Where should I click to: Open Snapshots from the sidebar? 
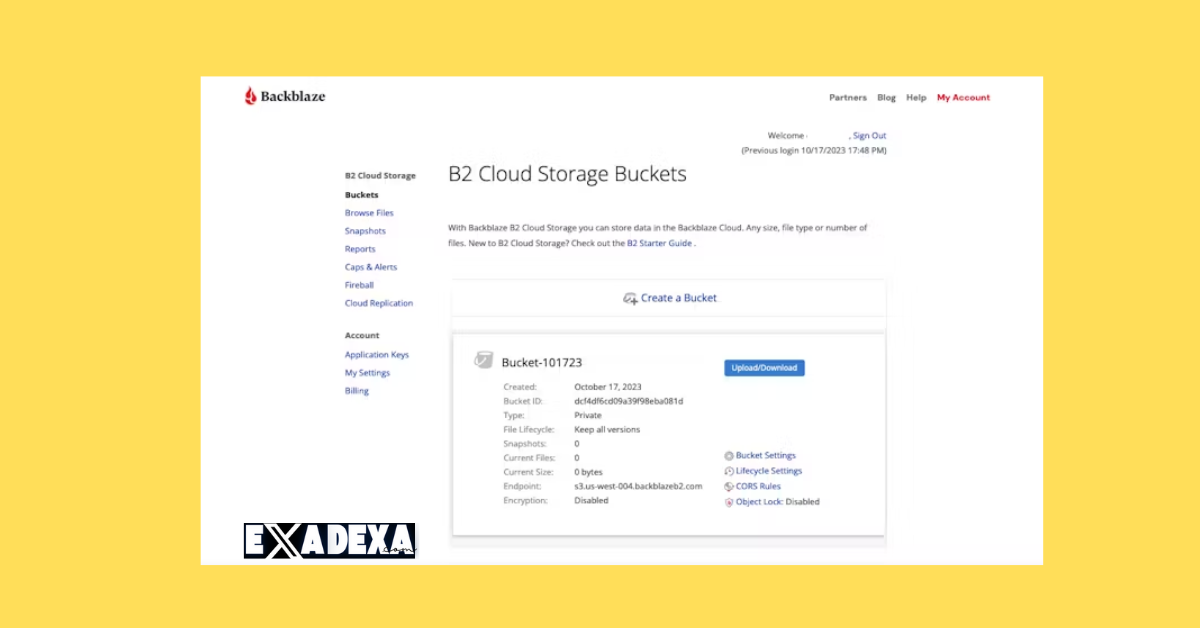pyautogui.click(x=365, y=231)
